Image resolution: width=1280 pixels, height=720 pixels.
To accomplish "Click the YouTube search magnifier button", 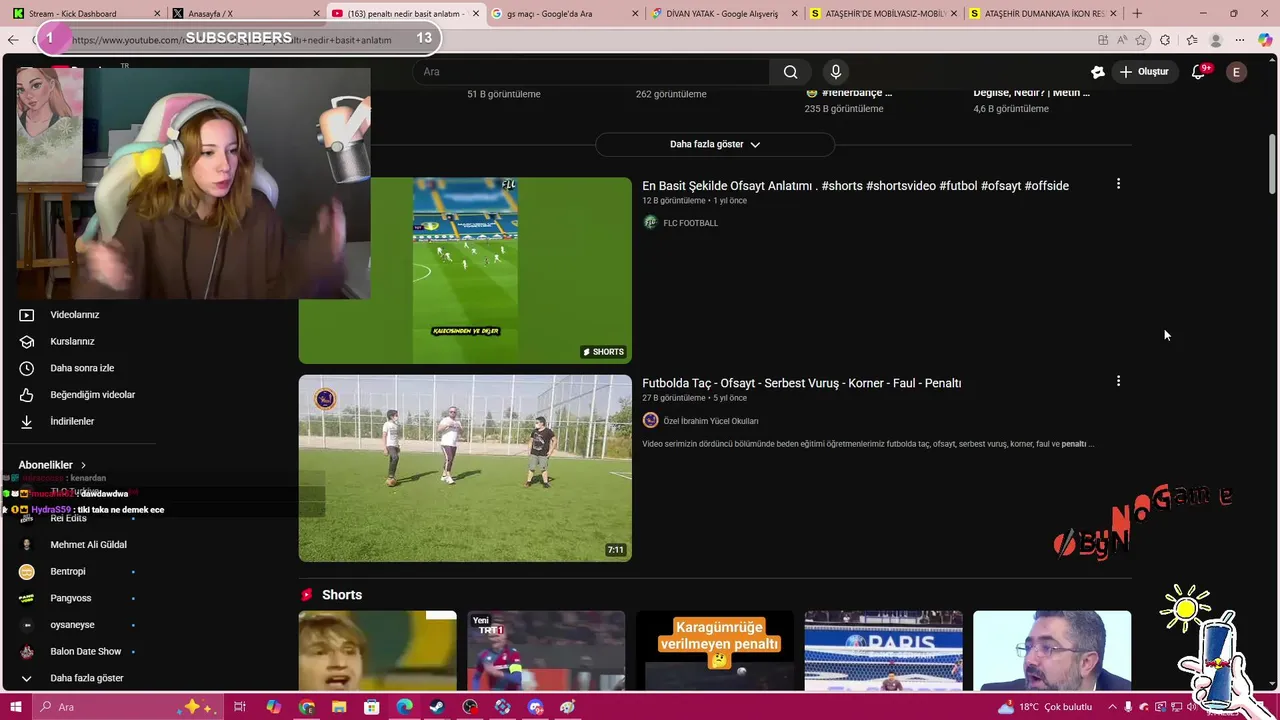I will (x=790, y=72).
